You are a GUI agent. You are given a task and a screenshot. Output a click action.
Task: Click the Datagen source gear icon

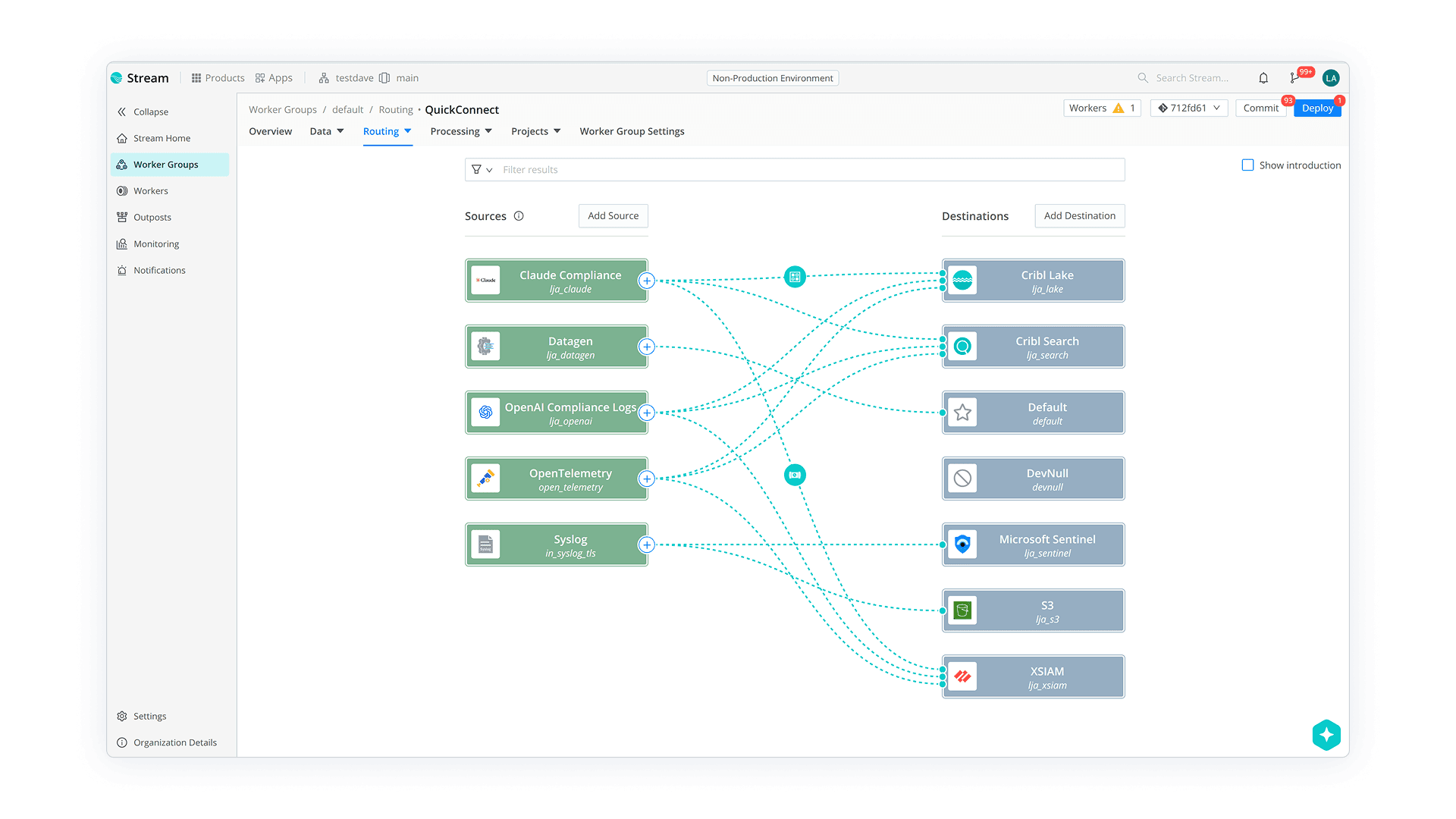(485, 347)
